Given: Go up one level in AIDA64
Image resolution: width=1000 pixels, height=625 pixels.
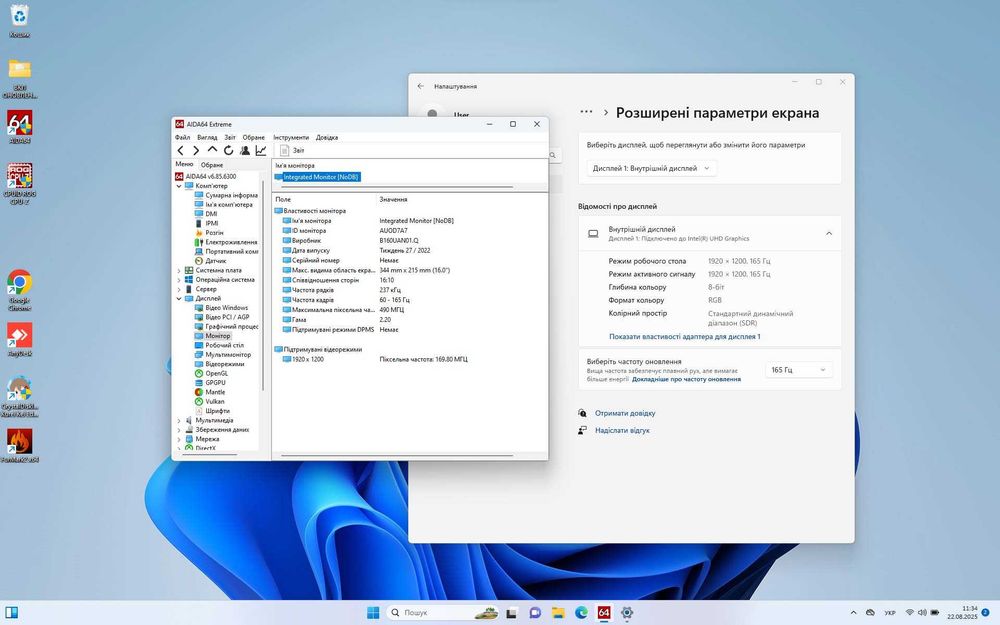Looking at the screenshot, I should 212,150.
